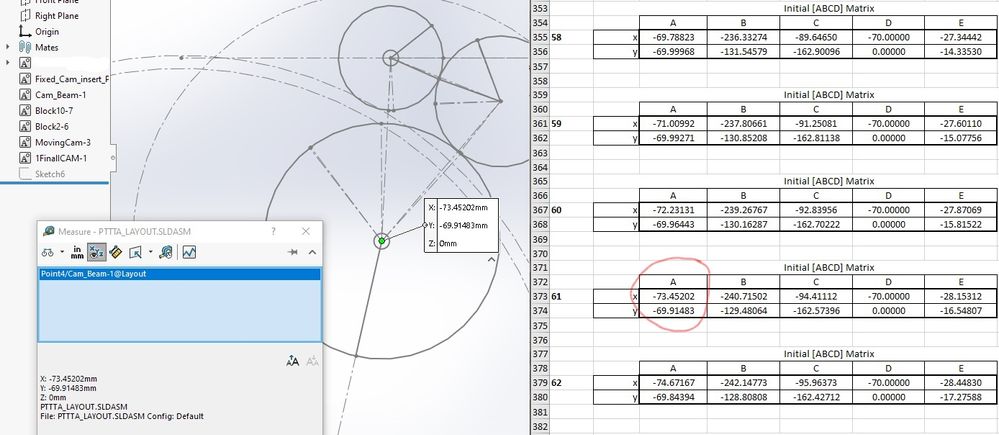Click the Mates paperclip icon
The height and width of the screenshot is (435, 999).
pos(25,47)
